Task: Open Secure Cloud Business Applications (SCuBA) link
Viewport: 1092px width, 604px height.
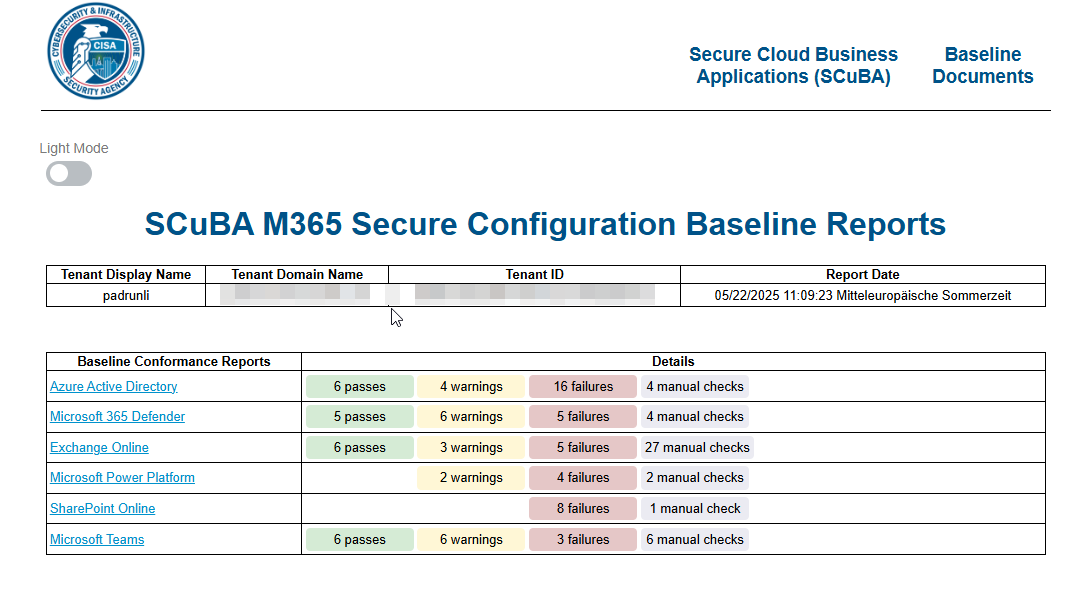Action: click(793, 65)
